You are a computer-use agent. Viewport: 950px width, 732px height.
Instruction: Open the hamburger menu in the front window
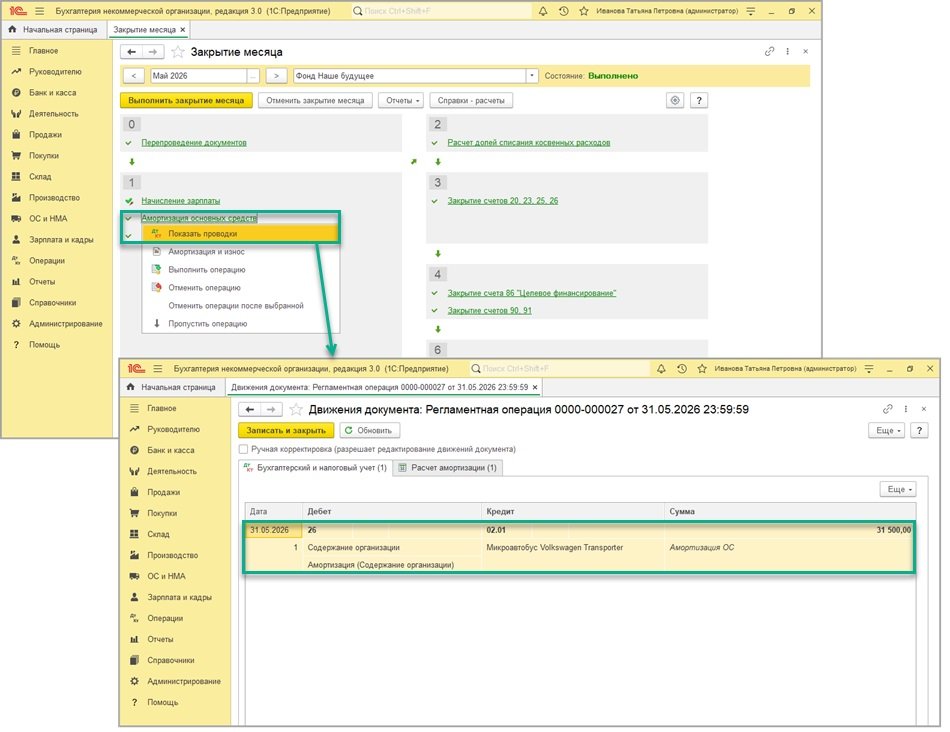158,368
